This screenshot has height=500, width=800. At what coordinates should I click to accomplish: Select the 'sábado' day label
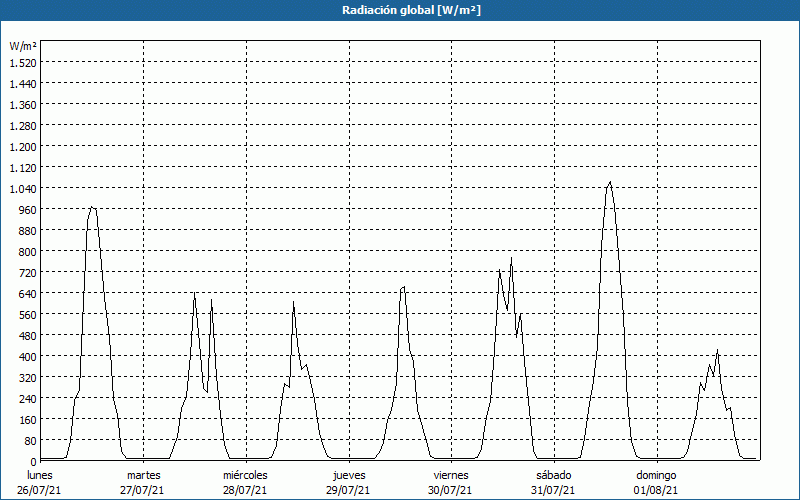pyautogui.click(x=554, y=475)
